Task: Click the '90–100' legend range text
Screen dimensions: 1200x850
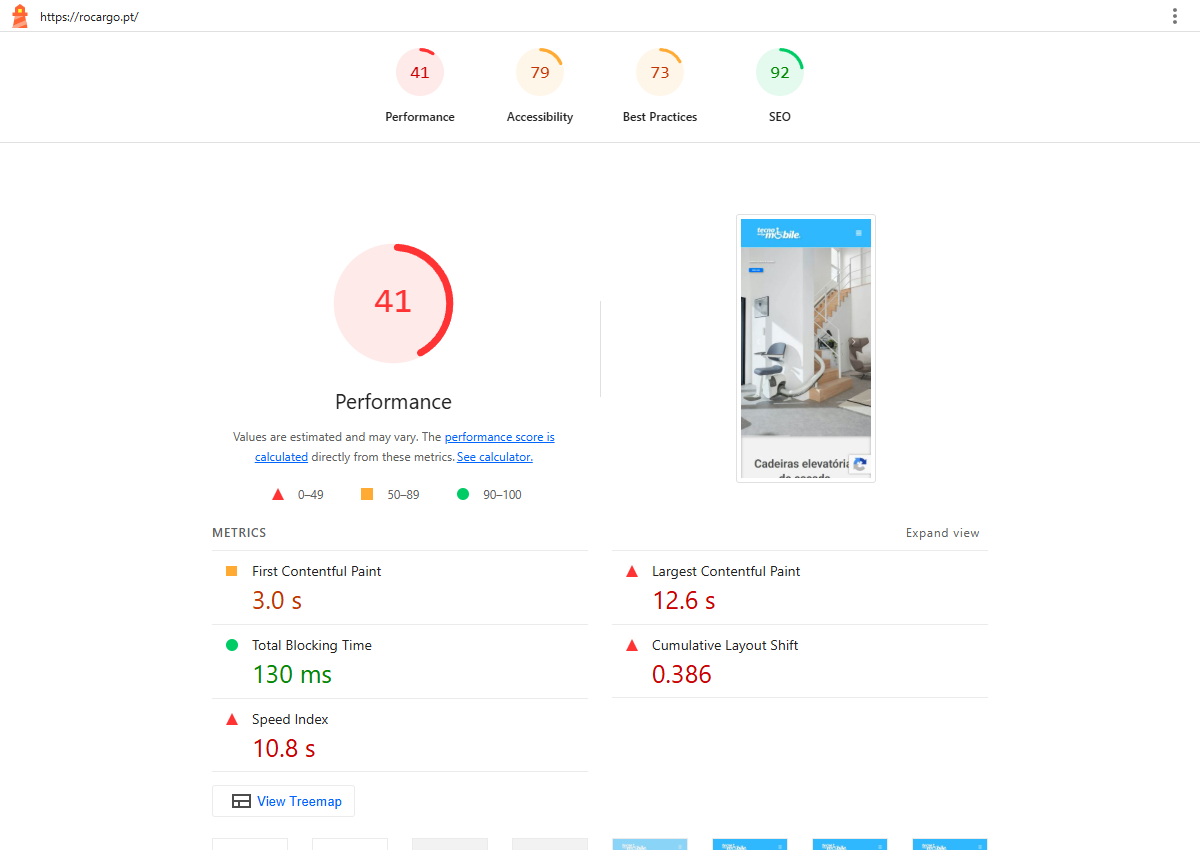Action: (503, 495)
